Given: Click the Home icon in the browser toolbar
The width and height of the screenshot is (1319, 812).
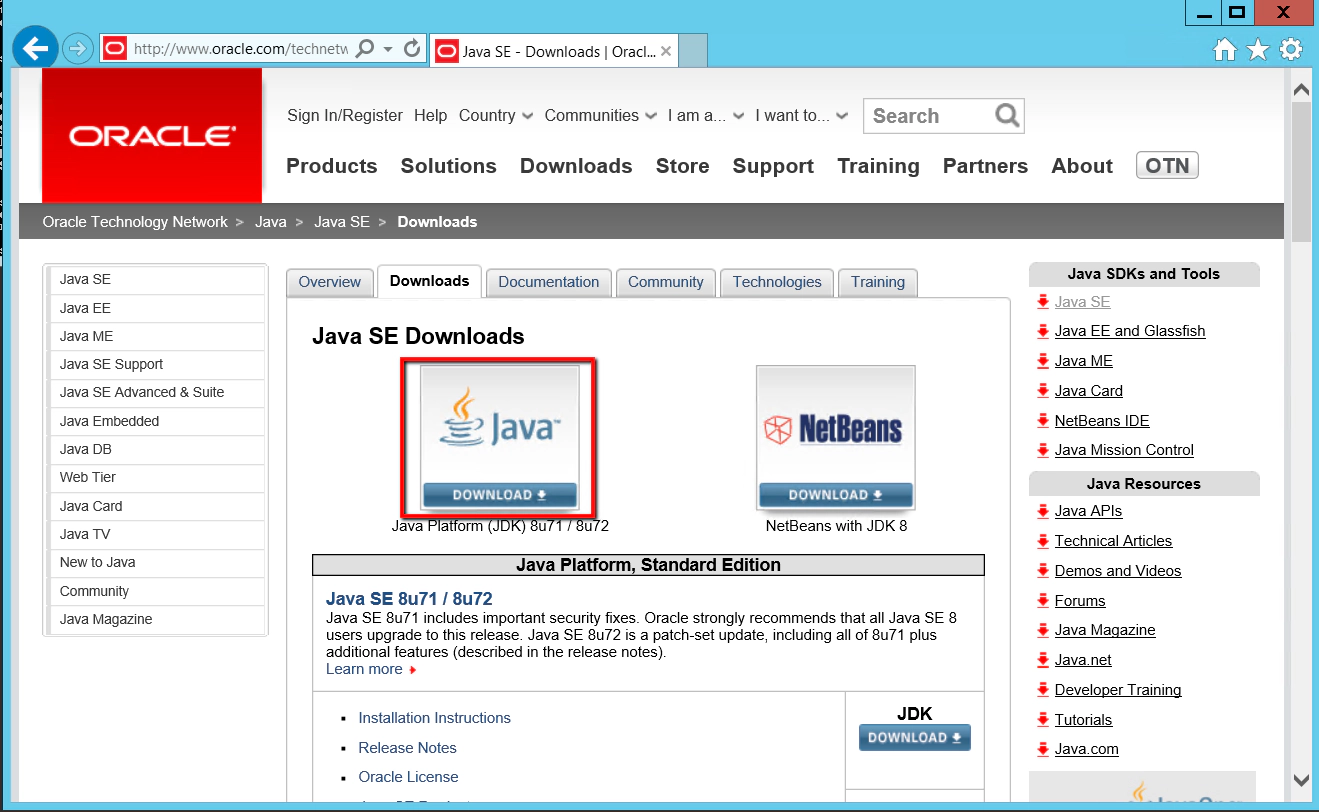Looking at the screenshot, I should tap(1224, 48).
